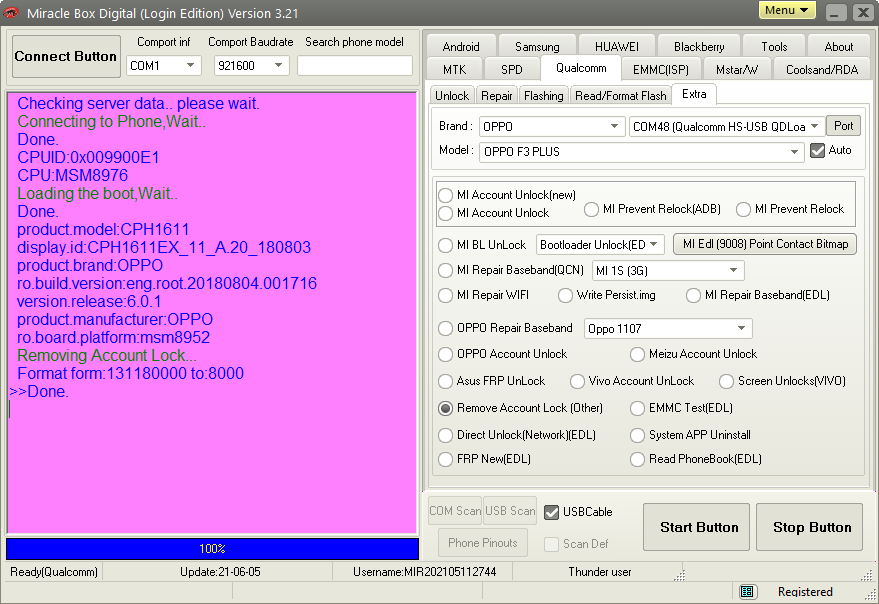
Task: Click the Stop Button
Action: click(809, 527)
